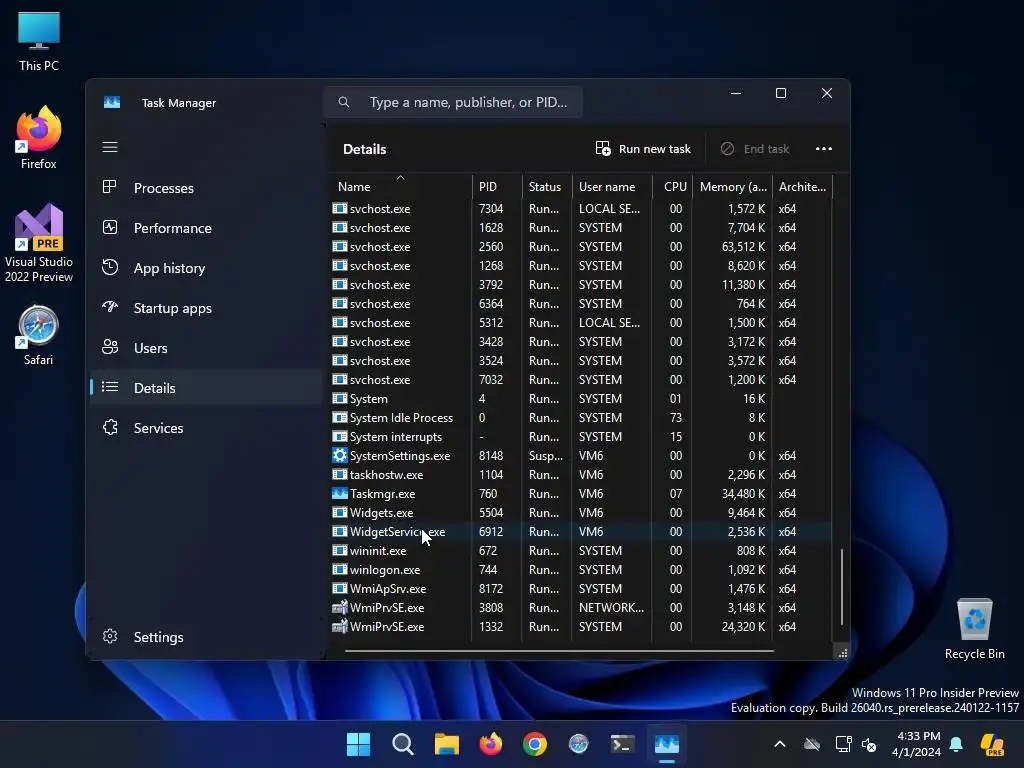Image resolution: width=1024 pixels, height=768 pixels.
Task: Switch to the Performance page
Action: [206, 227]
